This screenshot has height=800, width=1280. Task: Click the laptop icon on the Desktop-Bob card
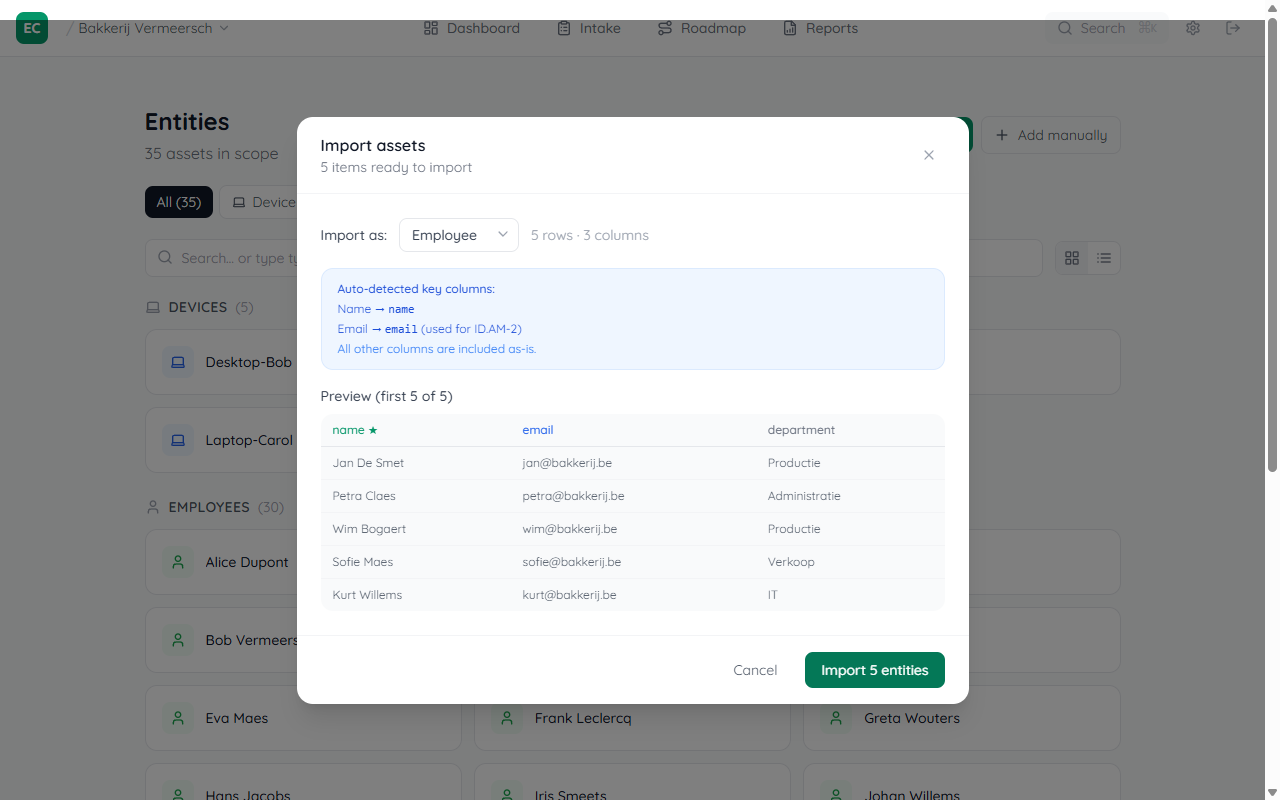tap(178, 362)
